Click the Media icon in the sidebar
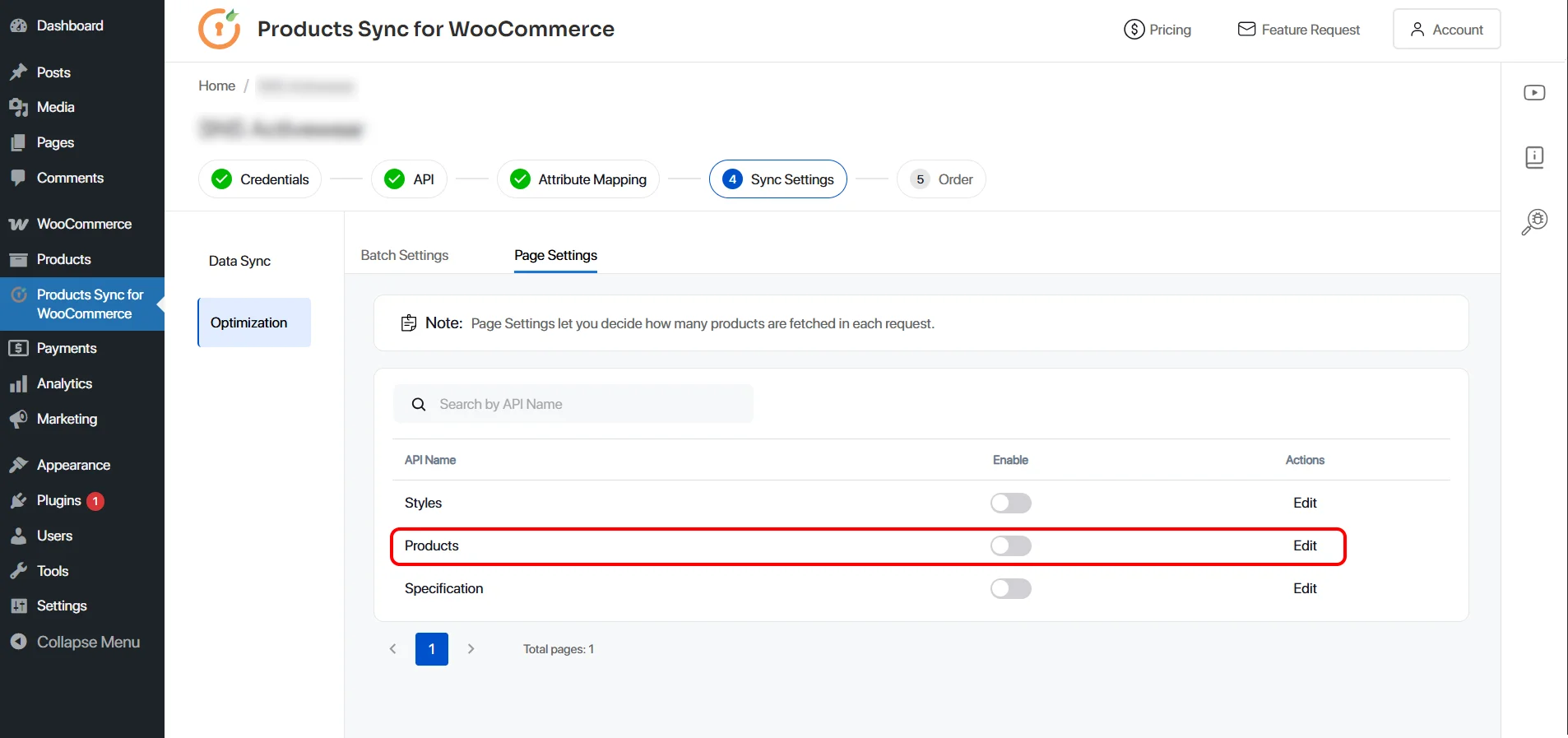Image resolution: width=1568 pixels, height=738 pixels. coord(18,107)
